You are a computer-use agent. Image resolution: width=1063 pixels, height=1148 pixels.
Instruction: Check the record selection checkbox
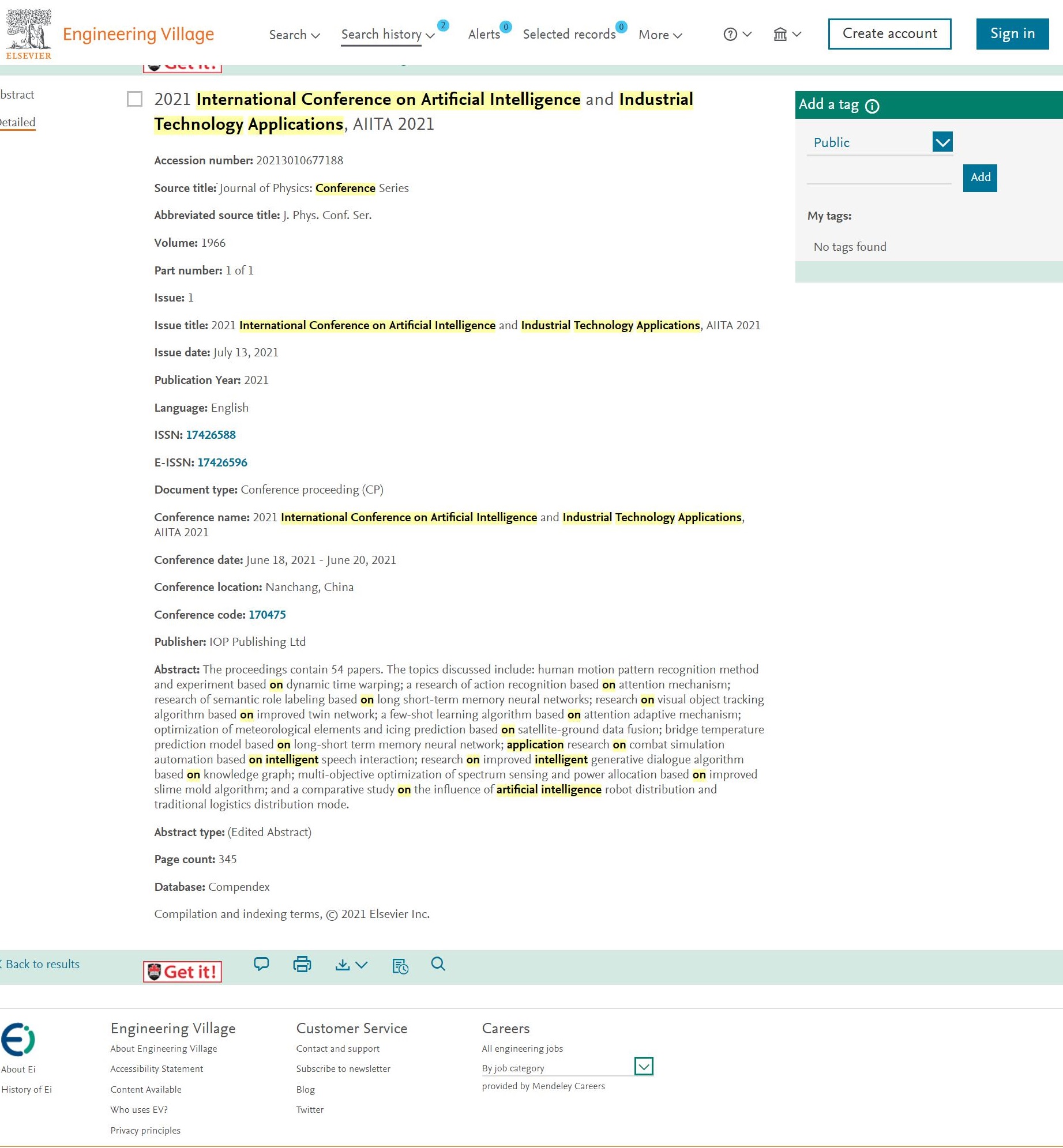pos(134,99)
